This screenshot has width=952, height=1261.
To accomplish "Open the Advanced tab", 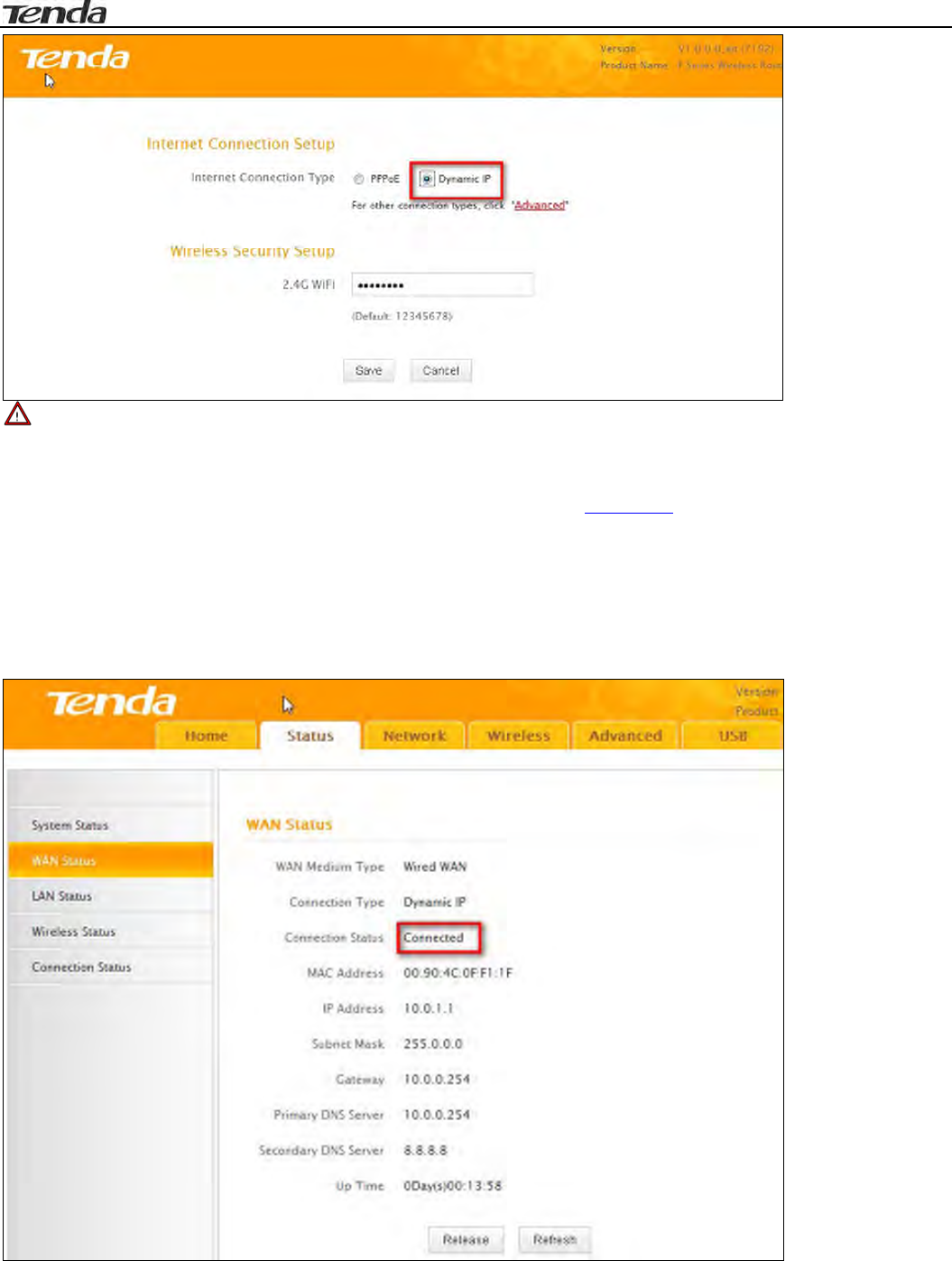I will 625,736.
